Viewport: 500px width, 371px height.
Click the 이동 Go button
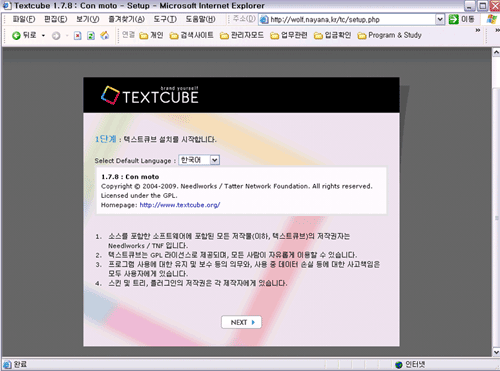coord(461,19)
